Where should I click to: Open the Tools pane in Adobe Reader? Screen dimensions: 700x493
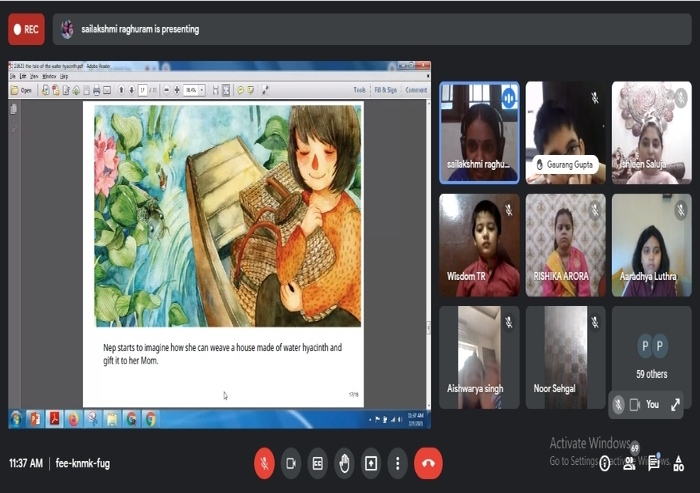pyautogui.click(x=359, y=90)
